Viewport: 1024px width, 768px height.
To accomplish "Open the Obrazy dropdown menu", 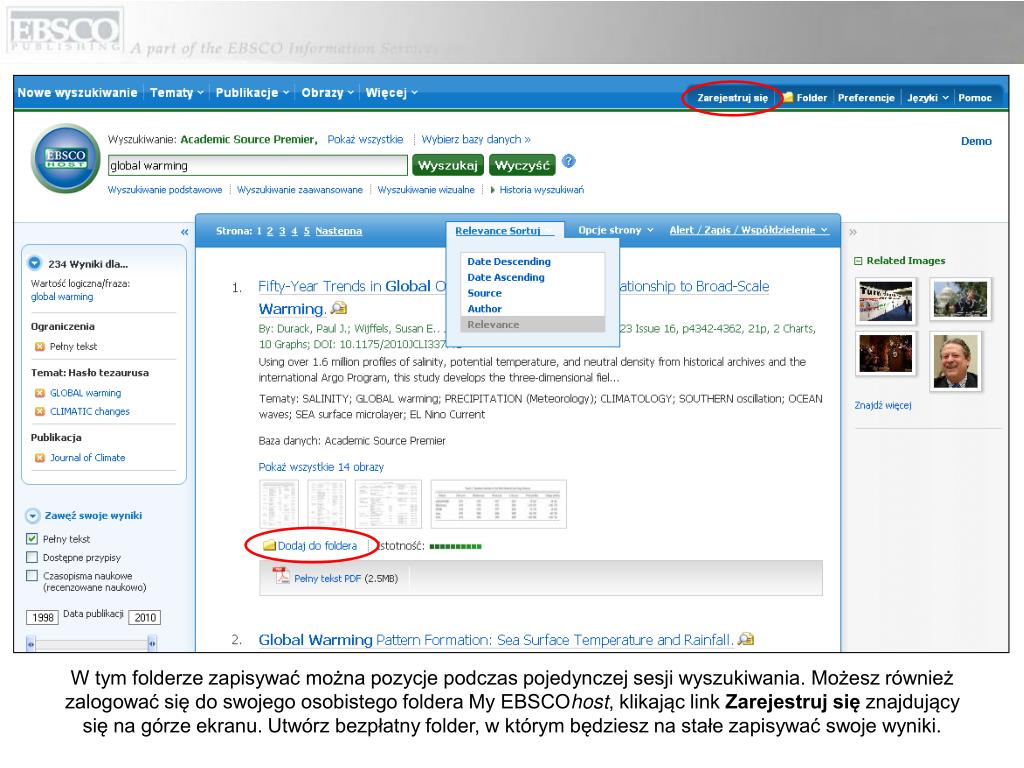I will pos(327,93).
